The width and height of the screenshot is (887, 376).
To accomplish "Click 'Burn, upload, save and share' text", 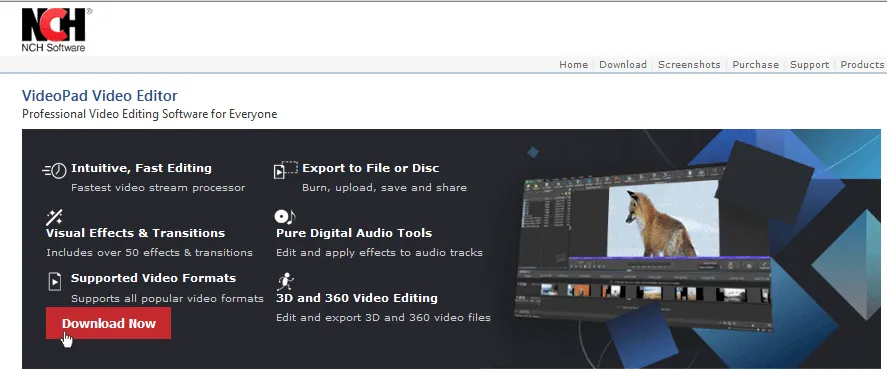I will pyautogui.click(x=385, y=188).
